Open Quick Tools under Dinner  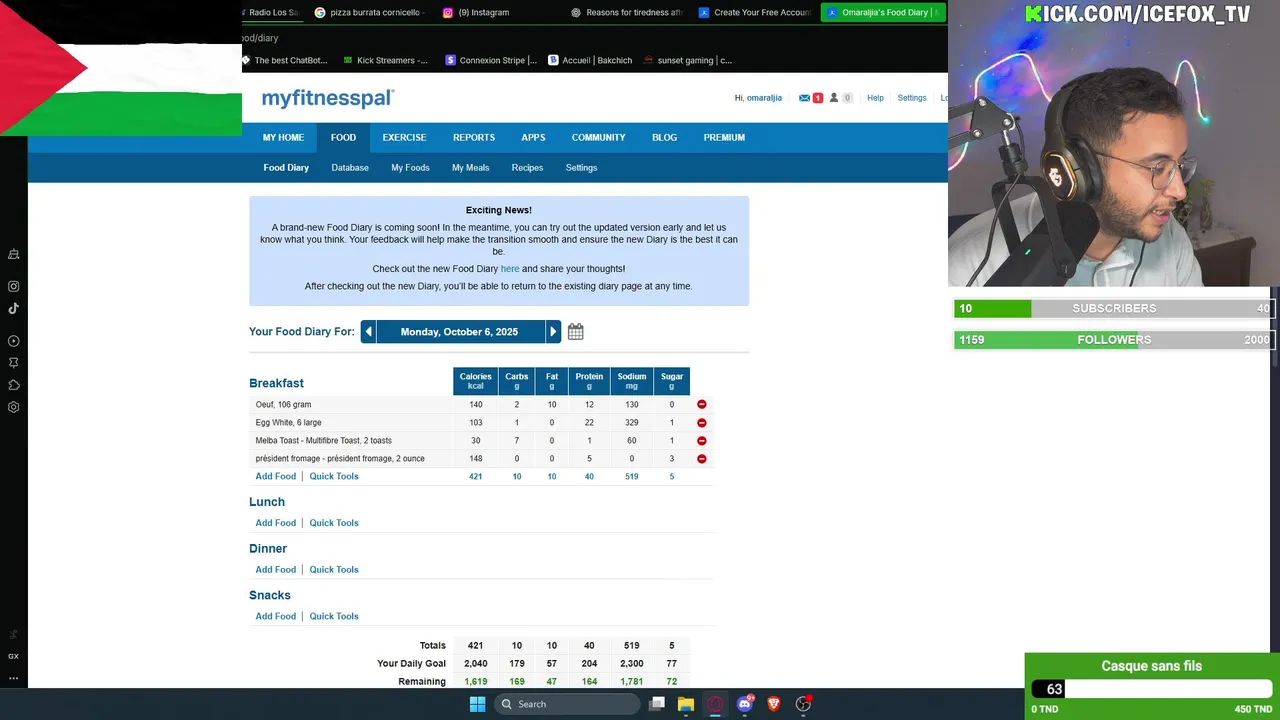point(334,570)
